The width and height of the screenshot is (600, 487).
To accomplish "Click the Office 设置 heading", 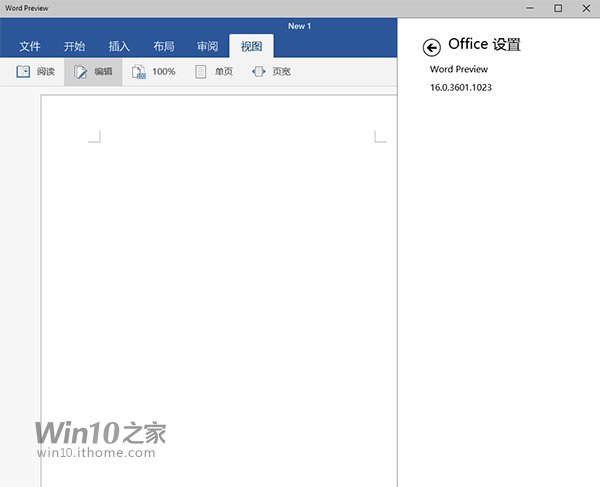I will (x=484, y=44).
